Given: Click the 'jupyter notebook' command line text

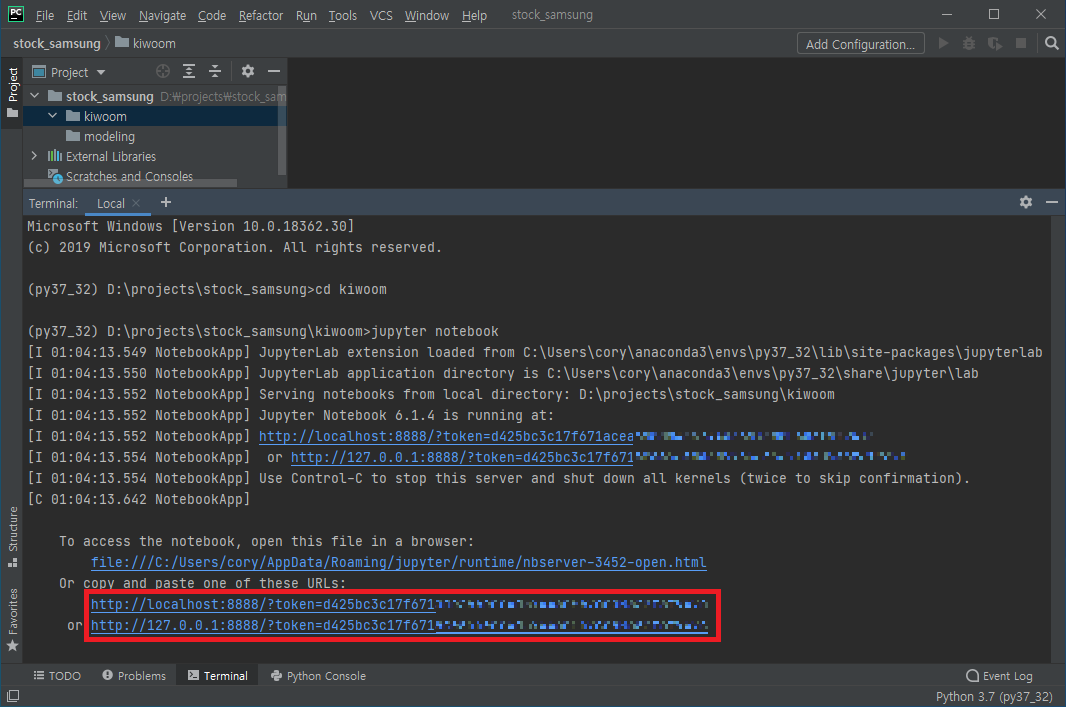Looking at the screenshot, I should coord(434,331).
